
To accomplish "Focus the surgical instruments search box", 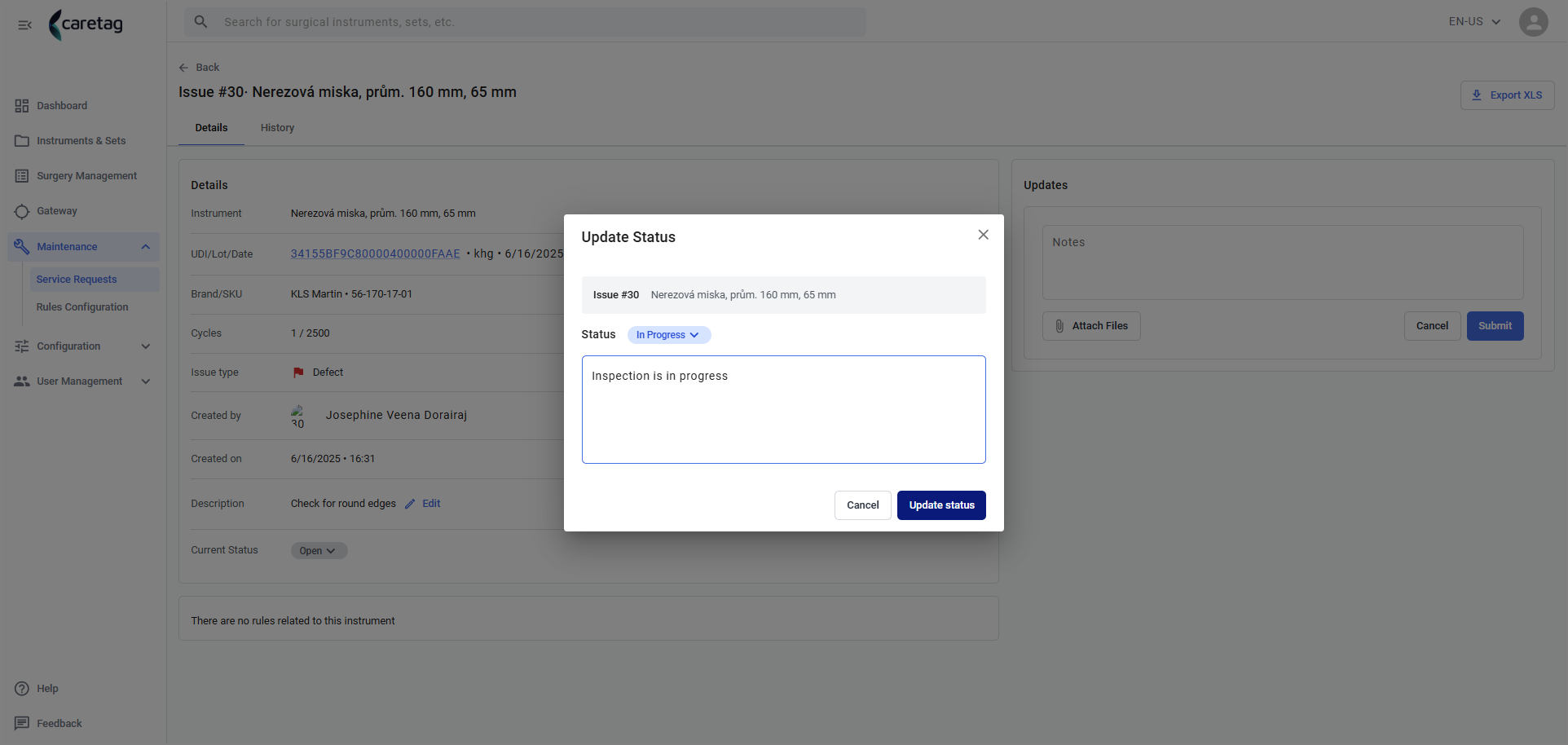I will pos(525,22).
